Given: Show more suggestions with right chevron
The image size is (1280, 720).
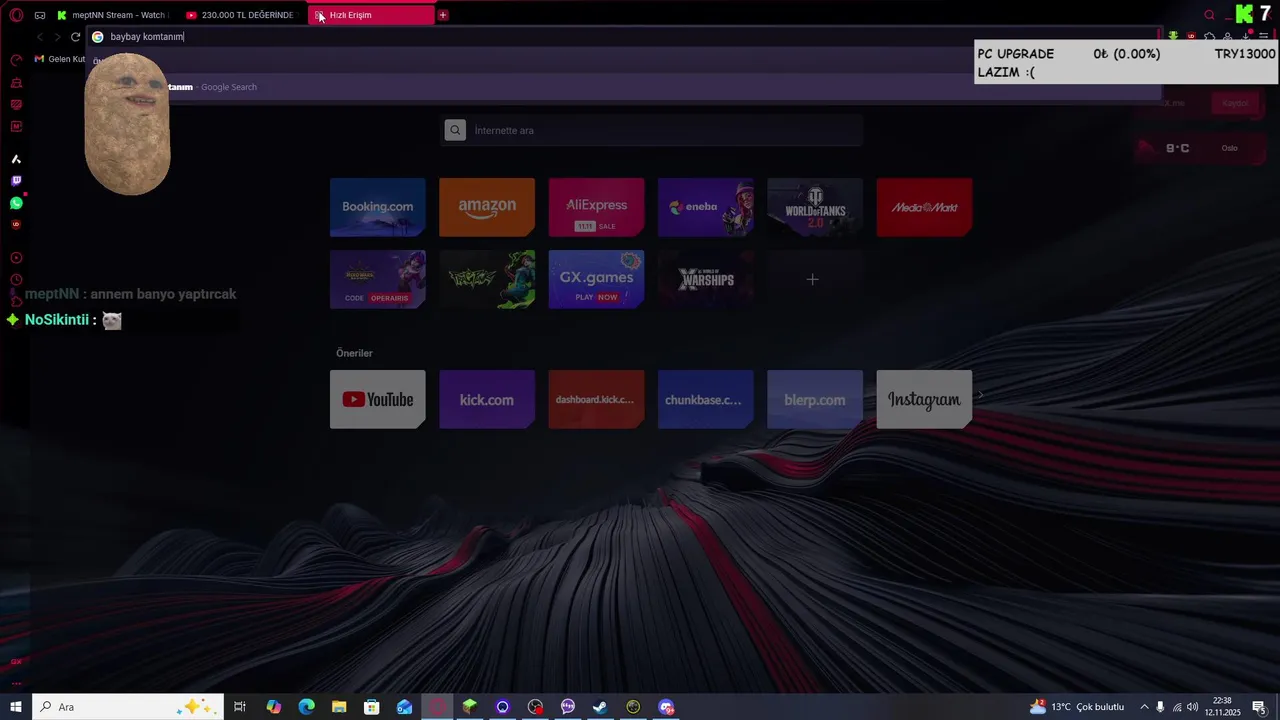Looking at the screenshot, I should click(981, 396).
